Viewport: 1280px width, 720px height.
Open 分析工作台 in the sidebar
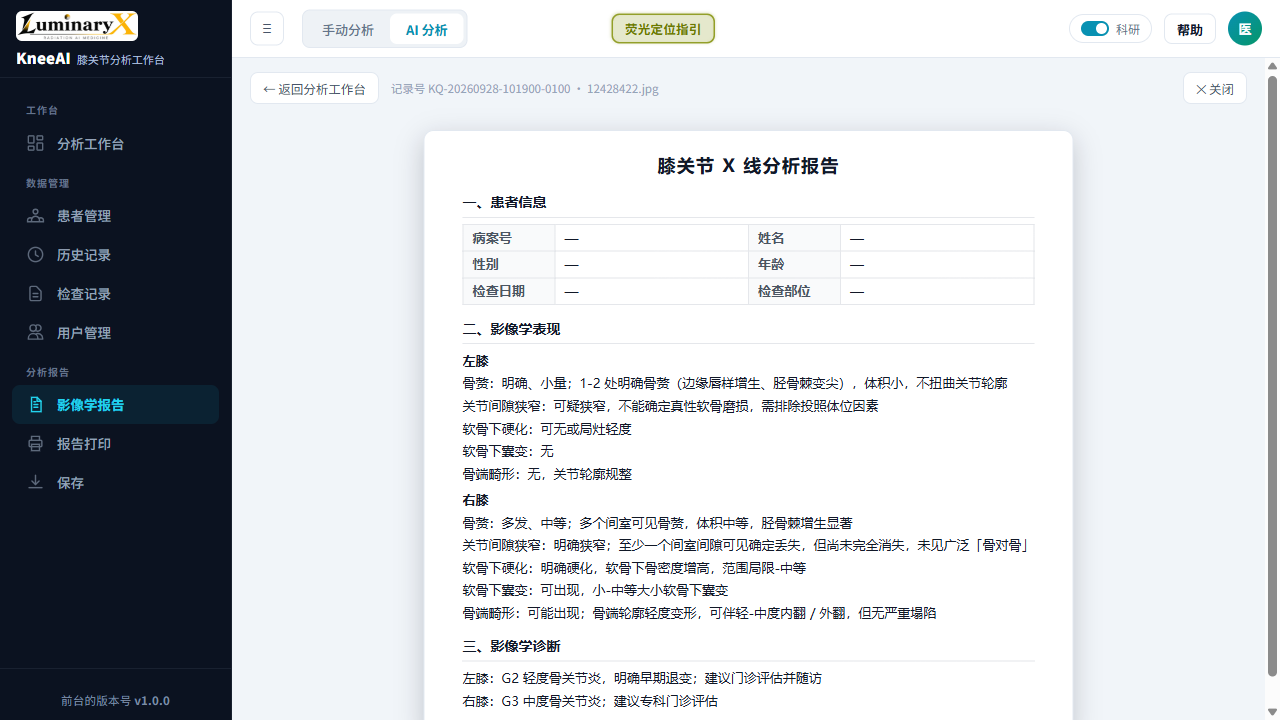click(116, 144)
